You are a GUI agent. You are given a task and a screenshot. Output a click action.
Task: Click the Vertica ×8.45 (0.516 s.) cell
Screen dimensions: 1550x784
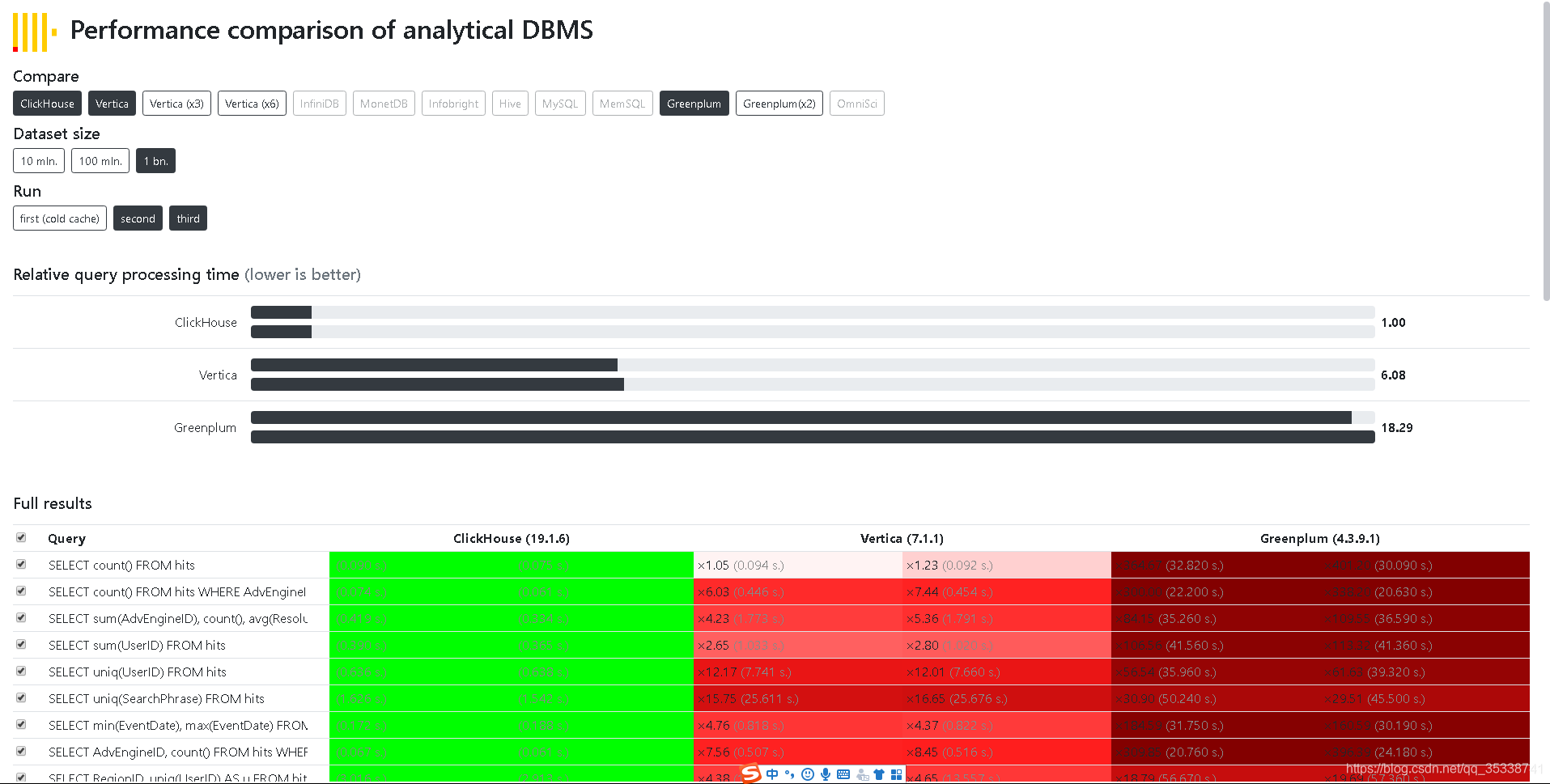pos(1007,752)
